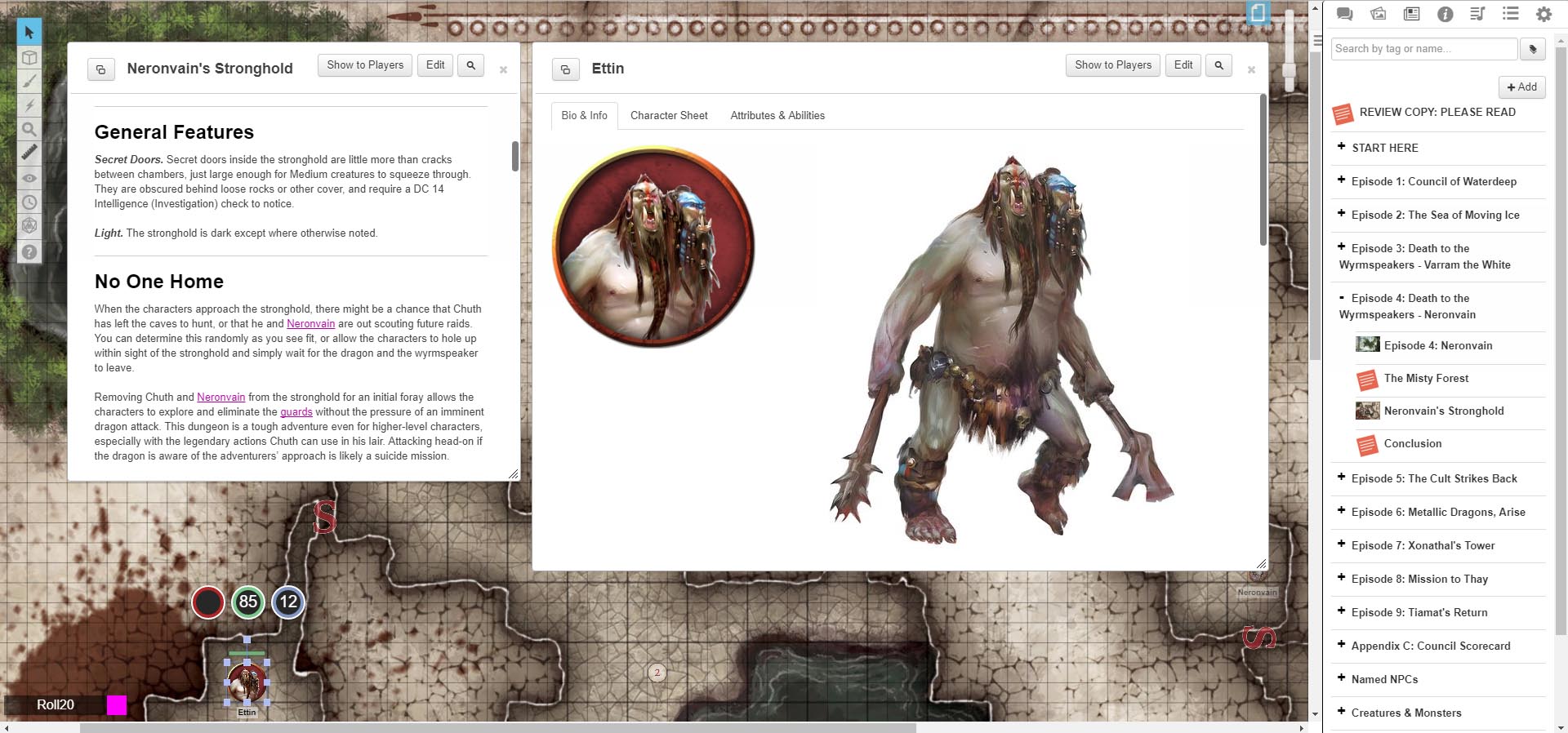The height and width of the screenshot is (733, 1568).
Task: Open the Jukebox music tab
Action: coord(1477,14)
